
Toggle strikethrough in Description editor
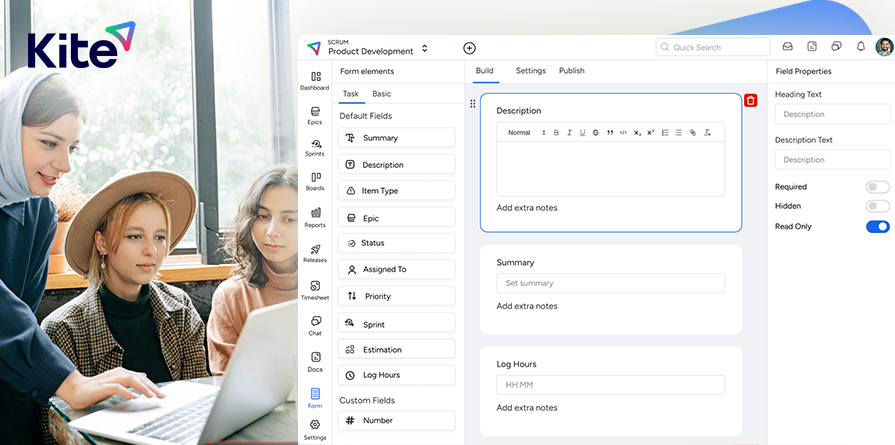click(x=596, y=132)
